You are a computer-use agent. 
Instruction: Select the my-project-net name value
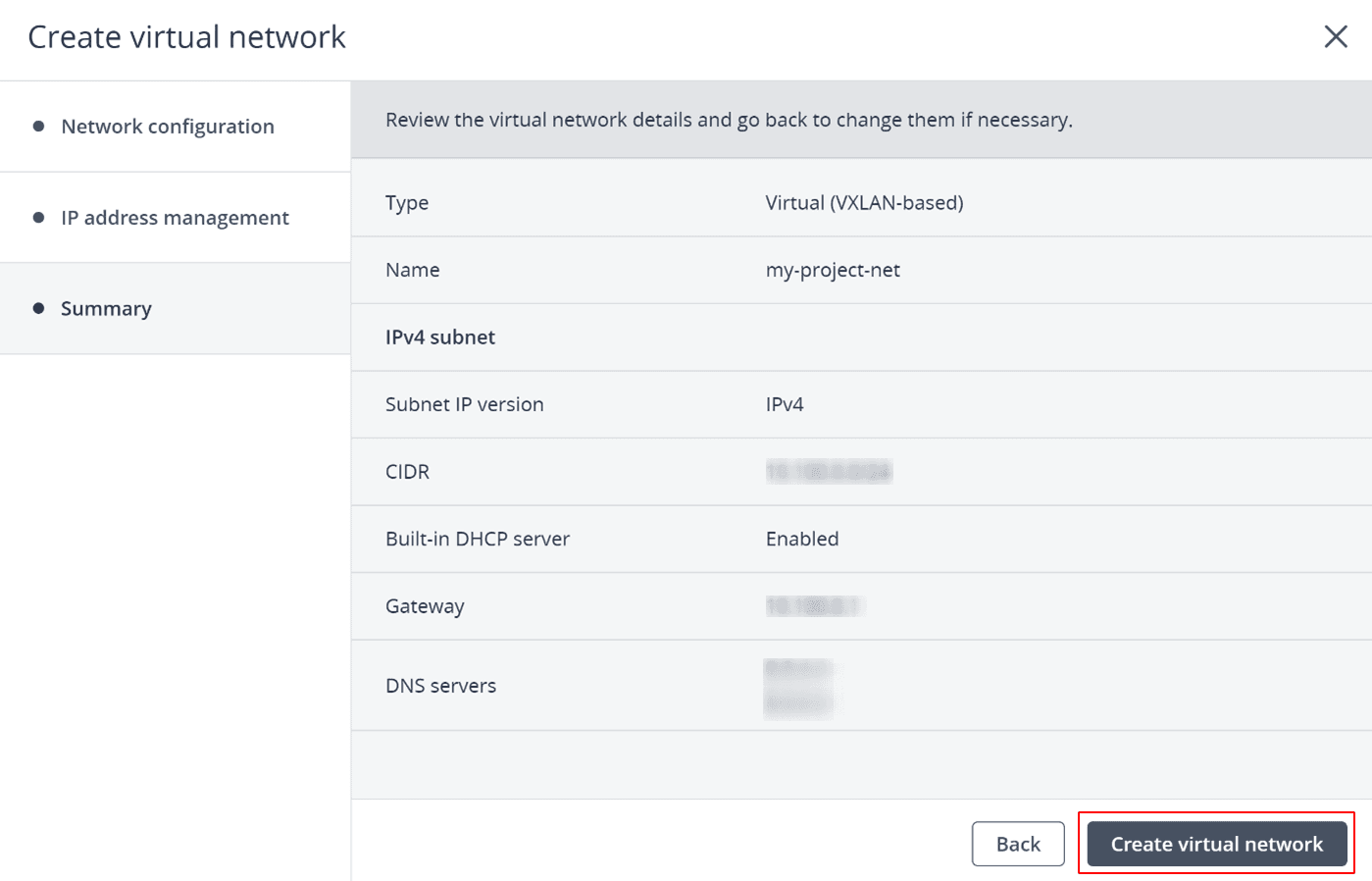click(x=833, y=270)
